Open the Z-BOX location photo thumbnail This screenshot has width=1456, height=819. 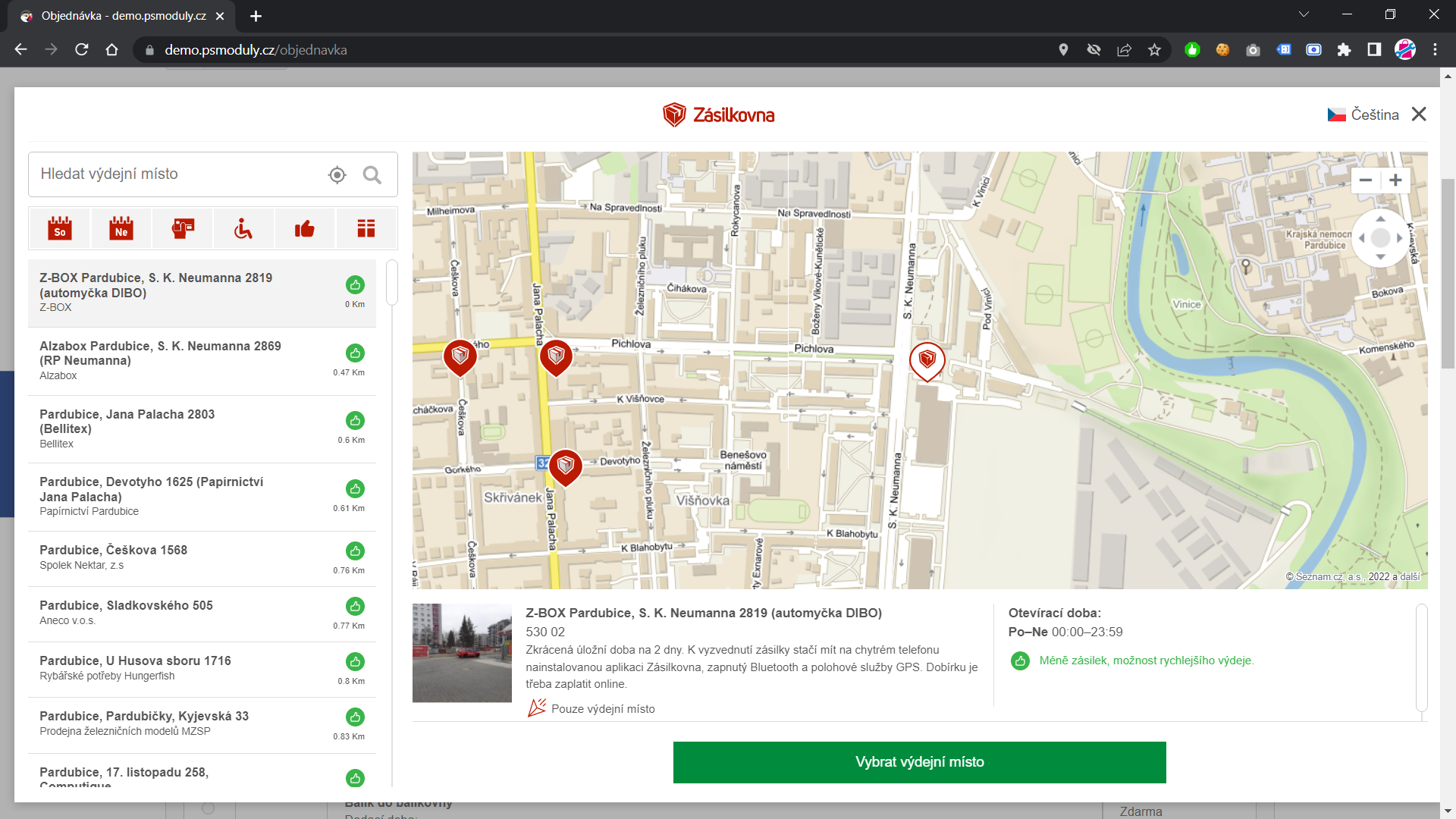(x=462, y=653)
